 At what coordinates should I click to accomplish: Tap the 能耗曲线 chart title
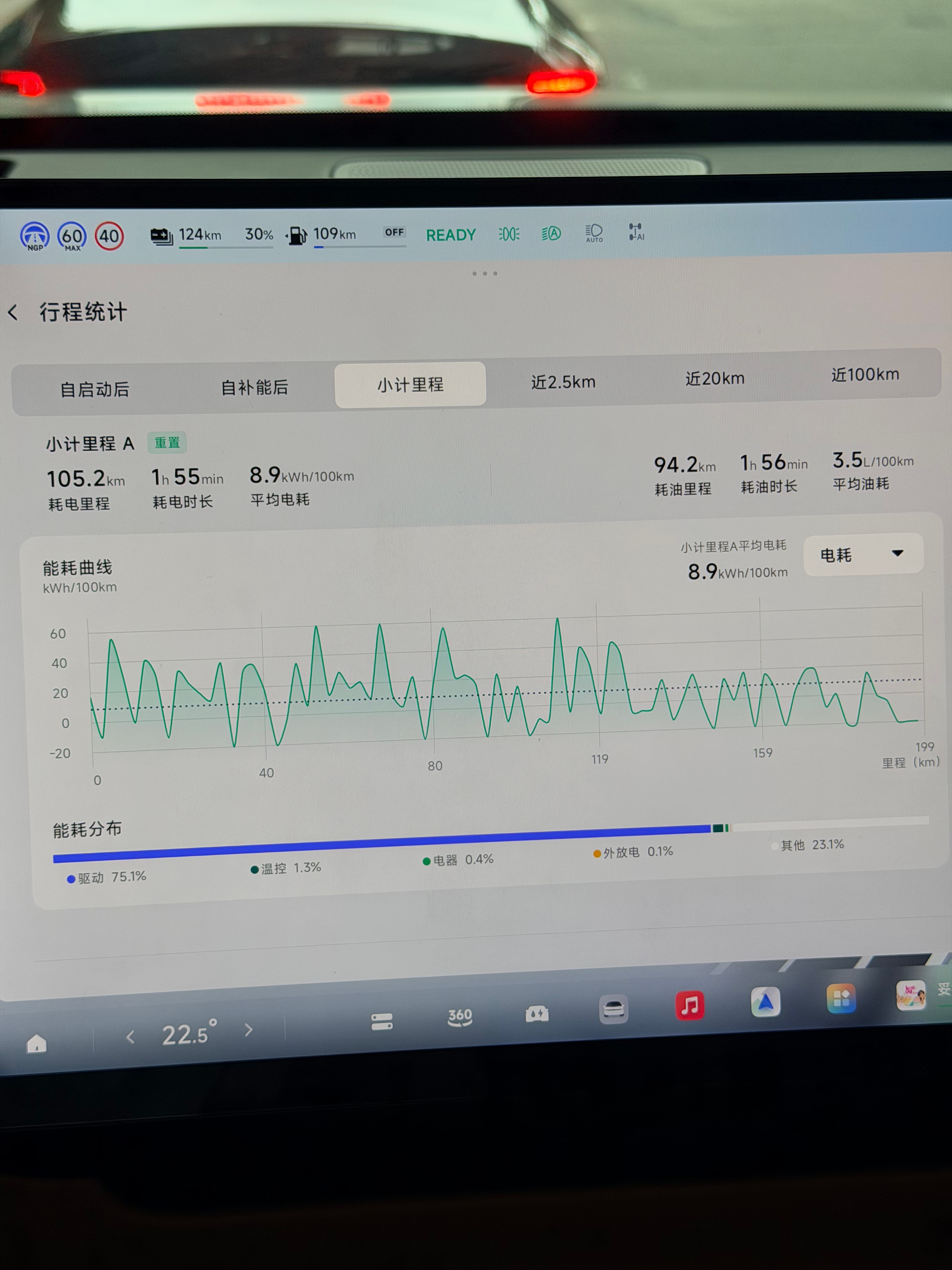tap(77, 568)
